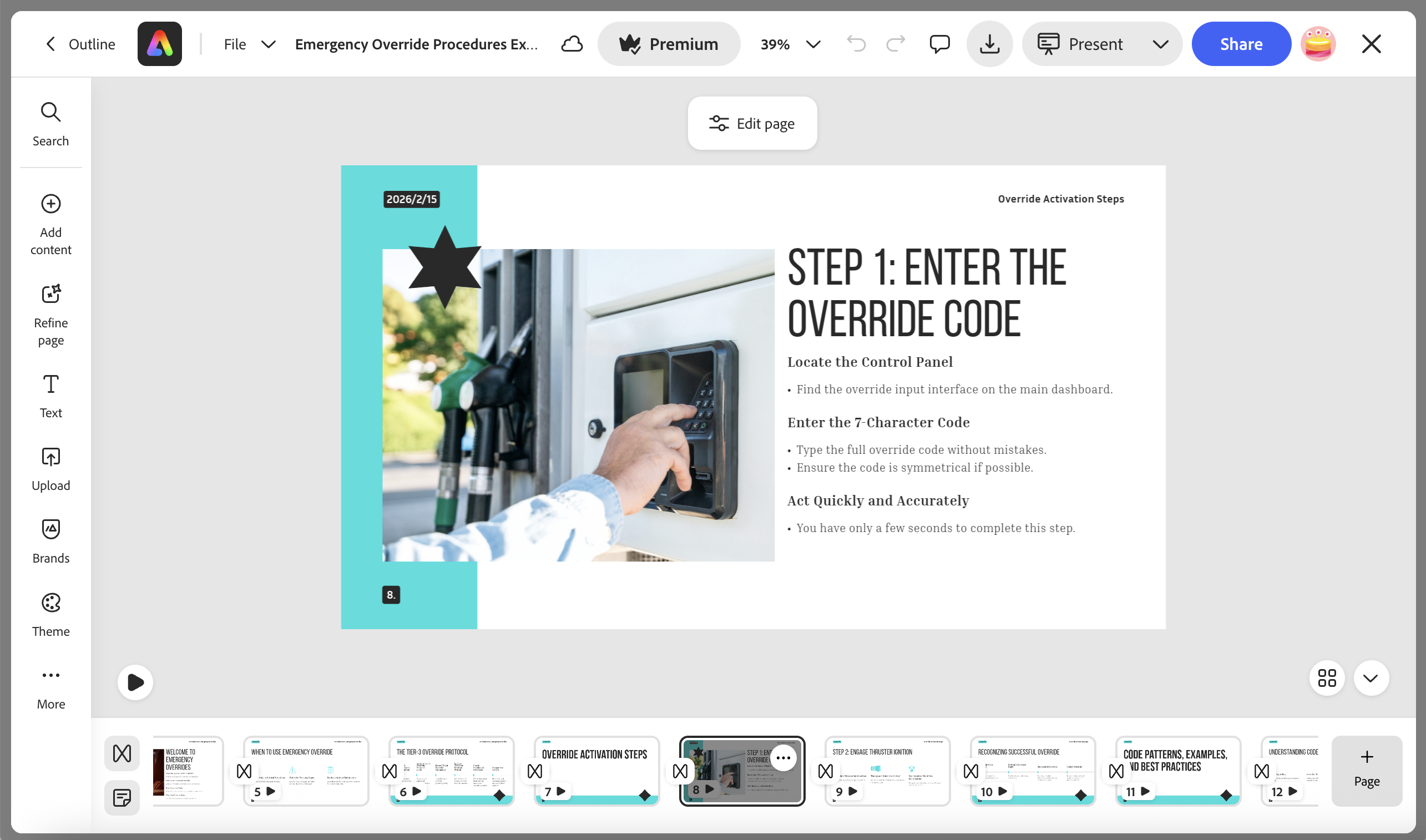
Task: Open the Present options chevron
Action: point(1160,44)
